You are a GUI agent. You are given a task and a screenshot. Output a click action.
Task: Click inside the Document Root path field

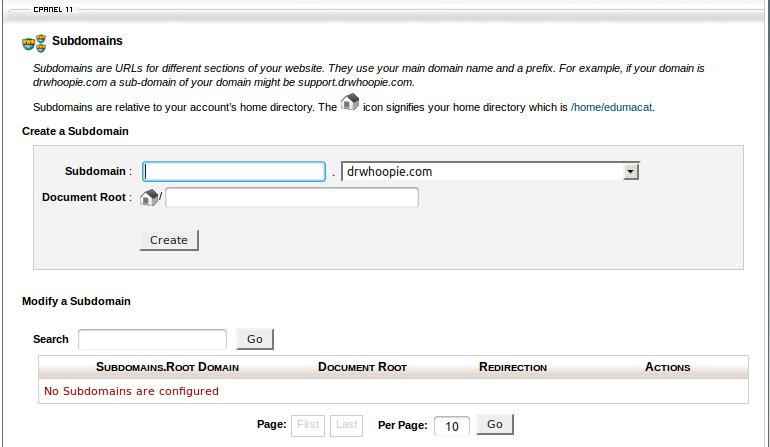(x=291, y=198)
